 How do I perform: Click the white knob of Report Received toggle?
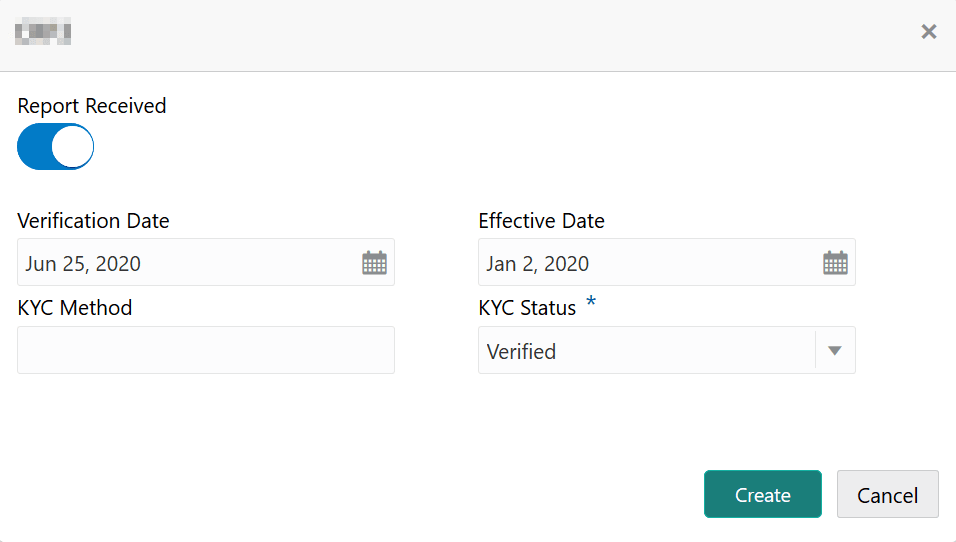point(72,147)
